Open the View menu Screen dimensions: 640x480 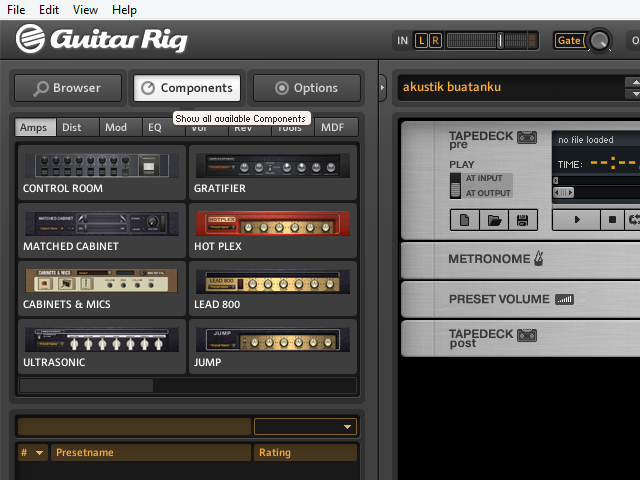[x=85, y=10]
